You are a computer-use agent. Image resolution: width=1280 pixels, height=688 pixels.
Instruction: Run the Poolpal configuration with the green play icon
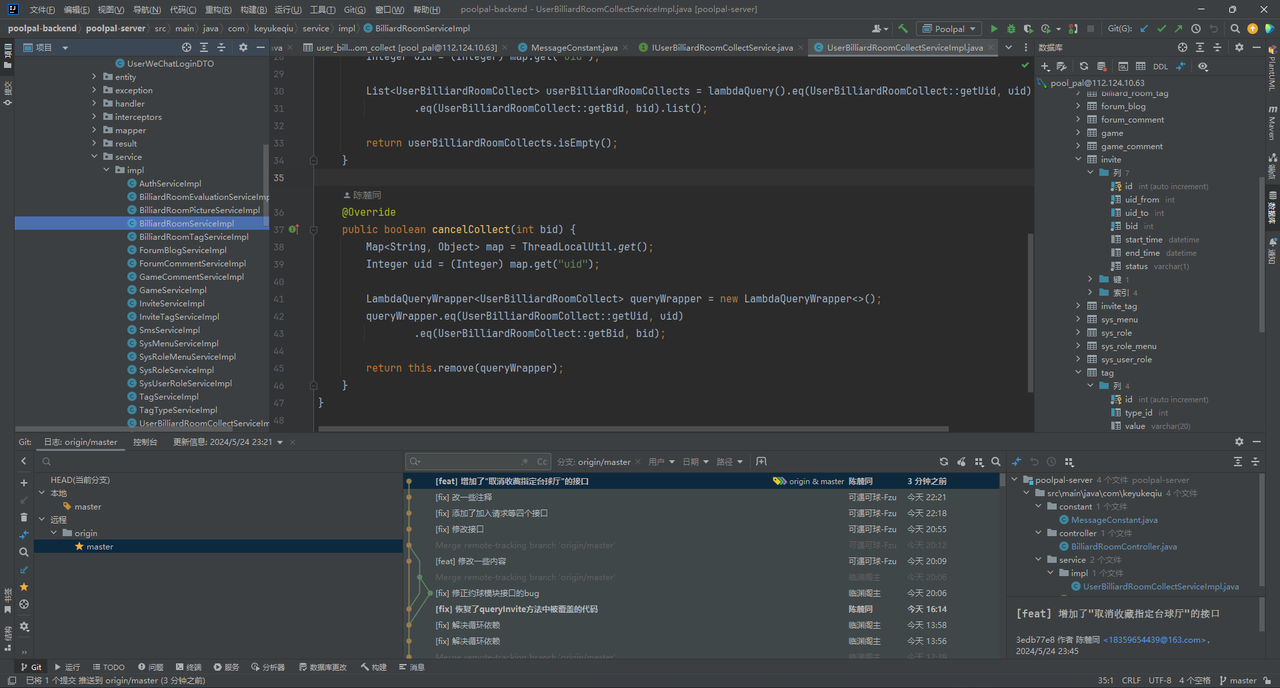[994, 29]
